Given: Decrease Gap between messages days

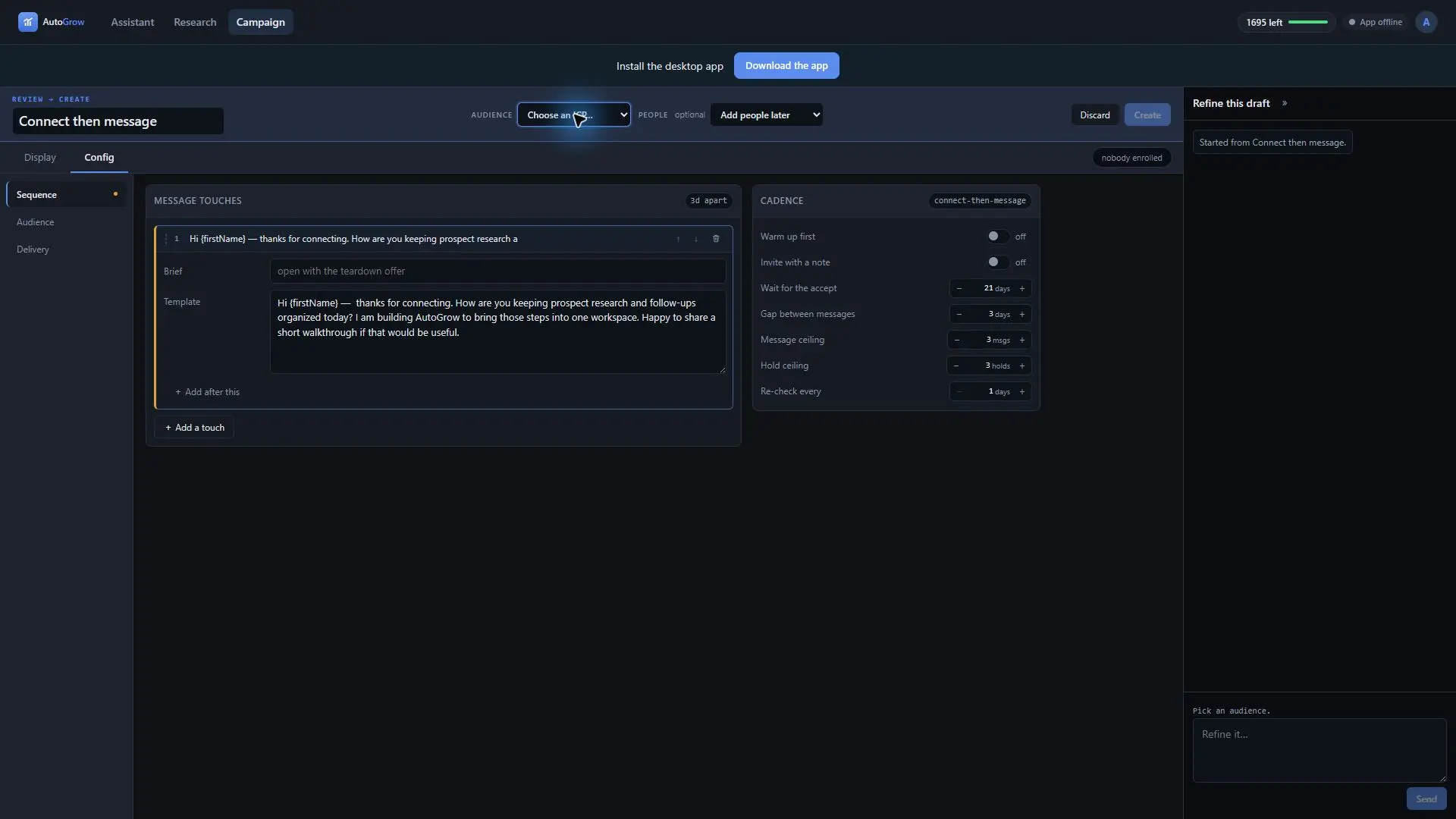Looking at the screenshot, I should click(959, 314).
